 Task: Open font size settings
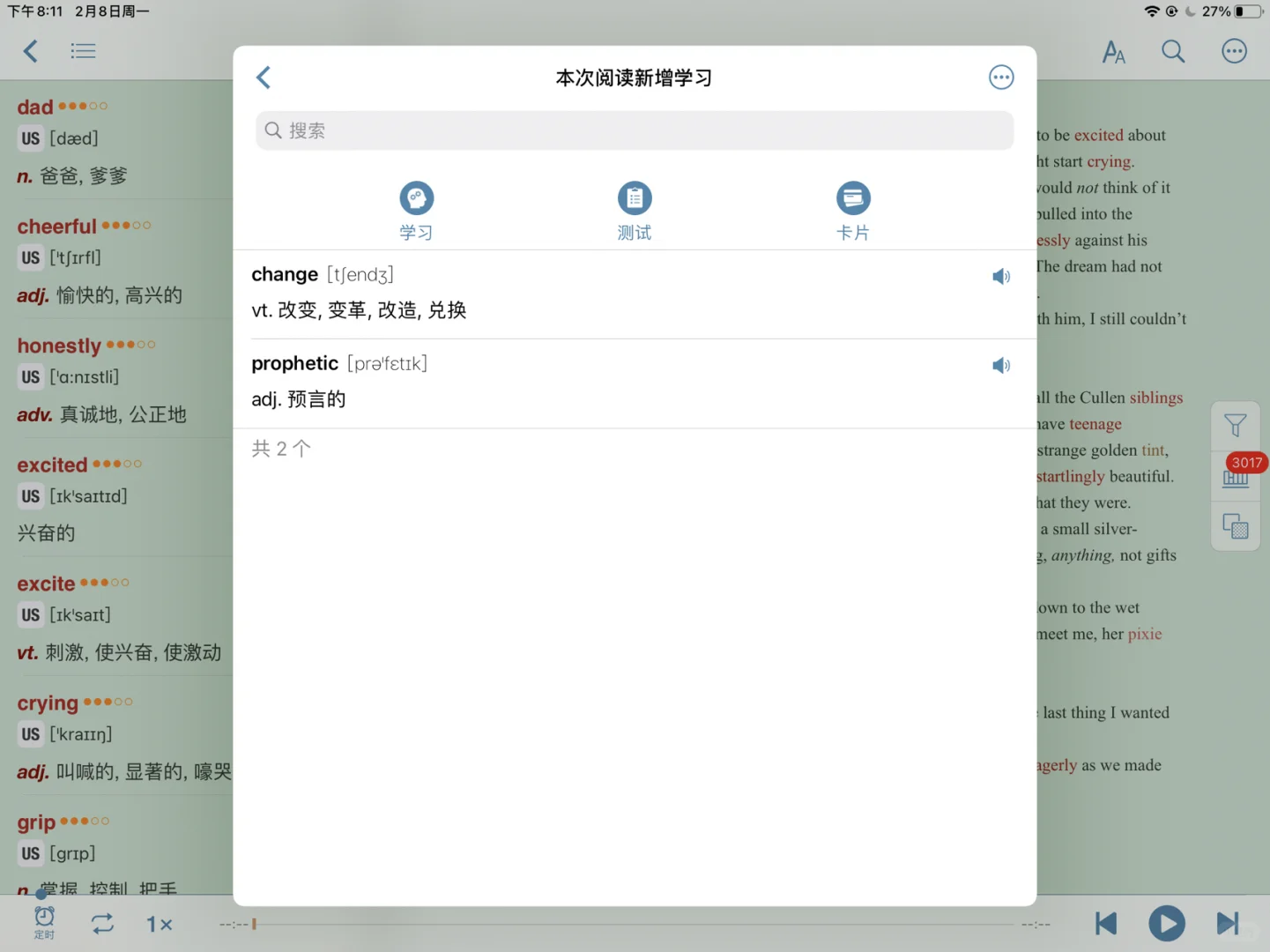[x=1114, y=51]
